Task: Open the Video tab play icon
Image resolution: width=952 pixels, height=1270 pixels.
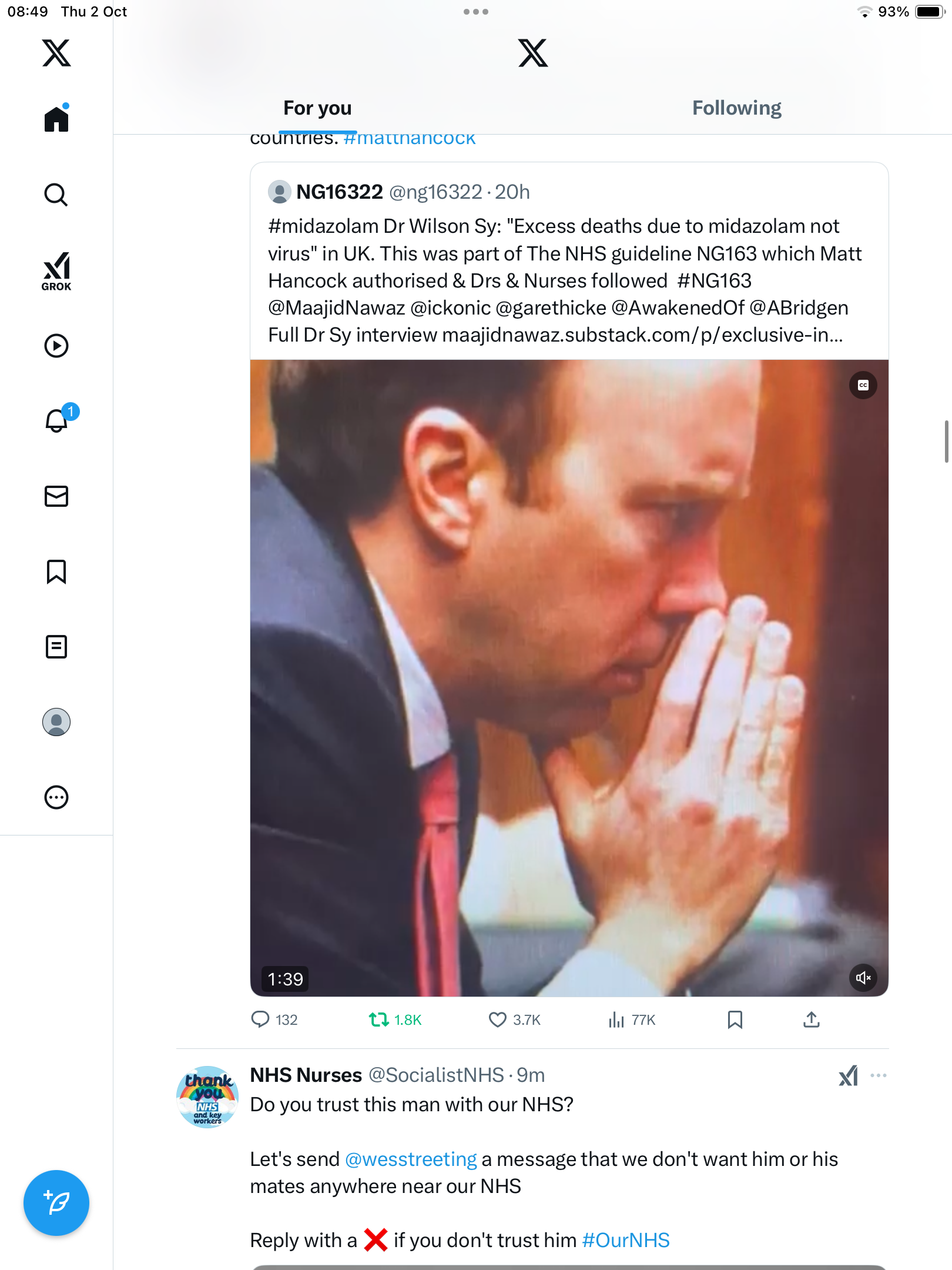Action: (56, 346)
